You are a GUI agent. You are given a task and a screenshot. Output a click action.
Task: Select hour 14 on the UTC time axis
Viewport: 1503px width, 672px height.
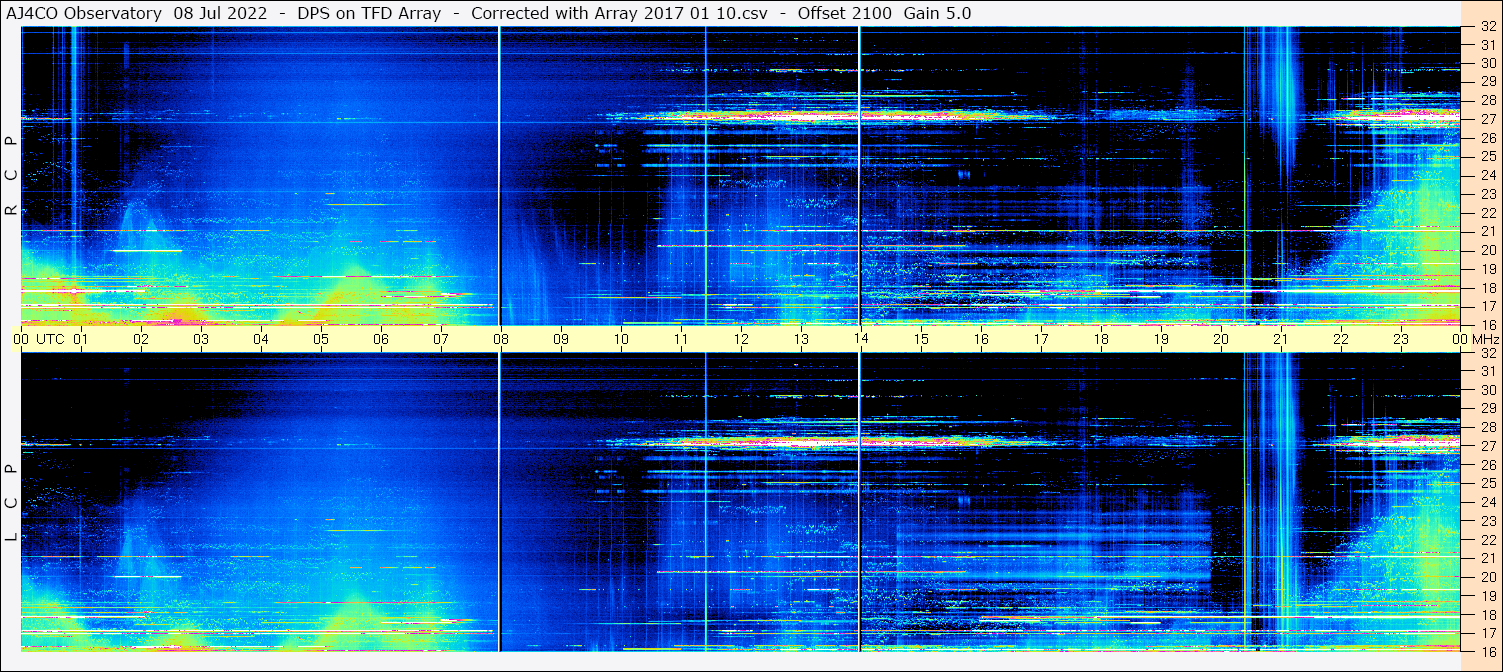click(x=861, y=339)
